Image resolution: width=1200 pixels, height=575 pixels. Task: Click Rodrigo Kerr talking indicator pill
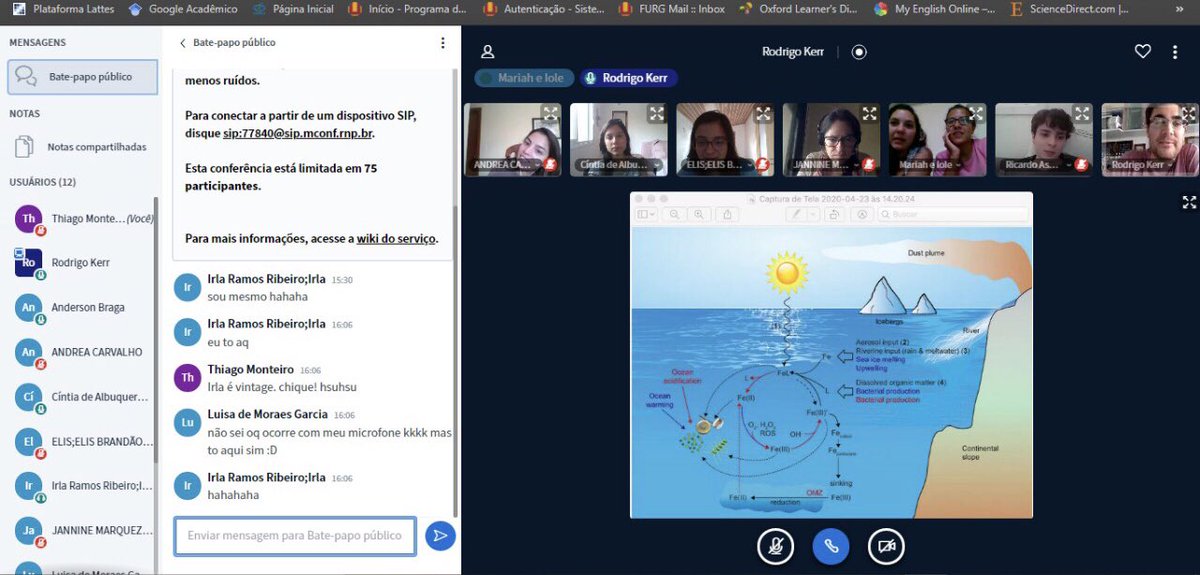tap(629, 78)
